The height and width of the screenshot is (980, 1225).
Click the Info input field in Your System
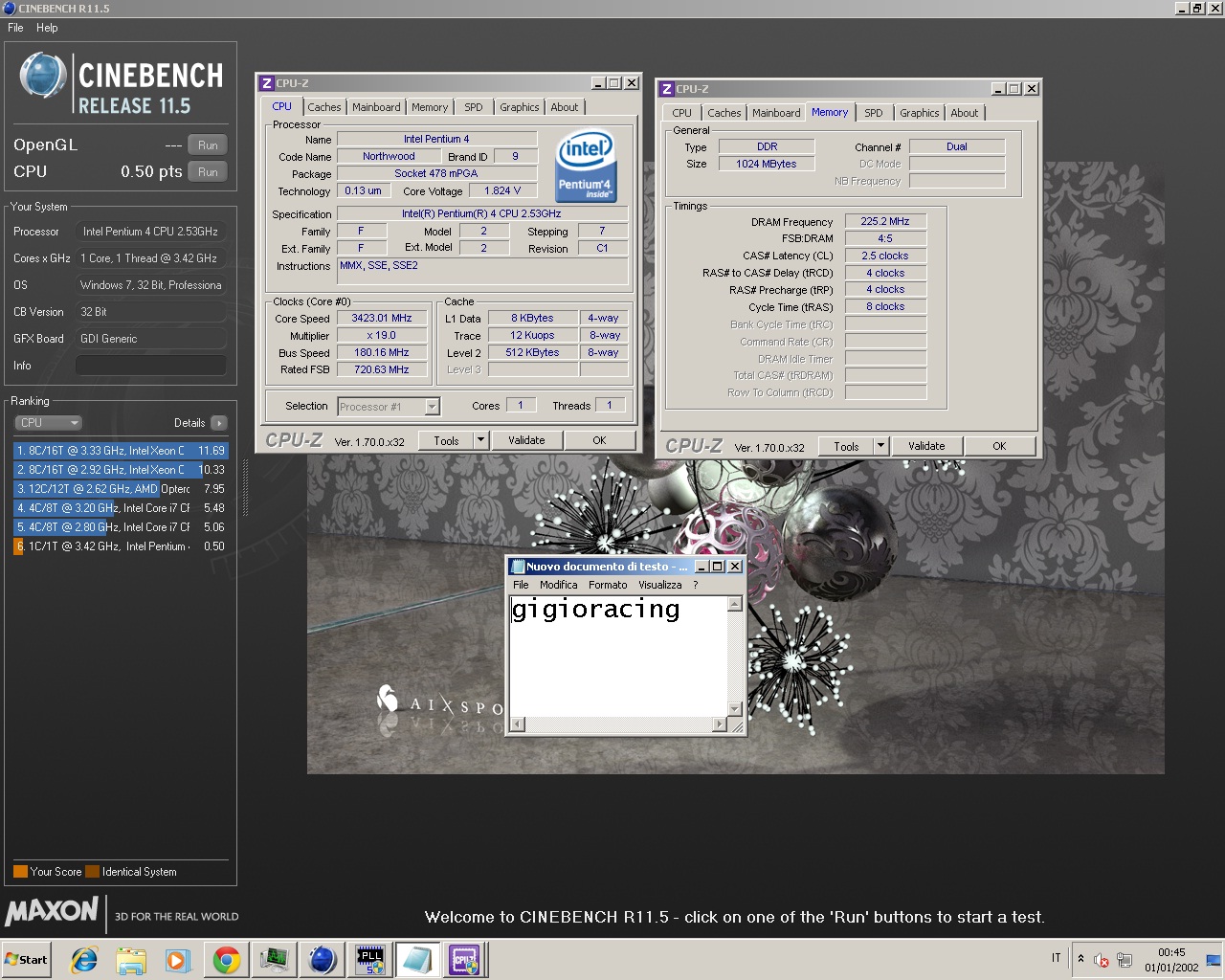[x=151, y=366]
